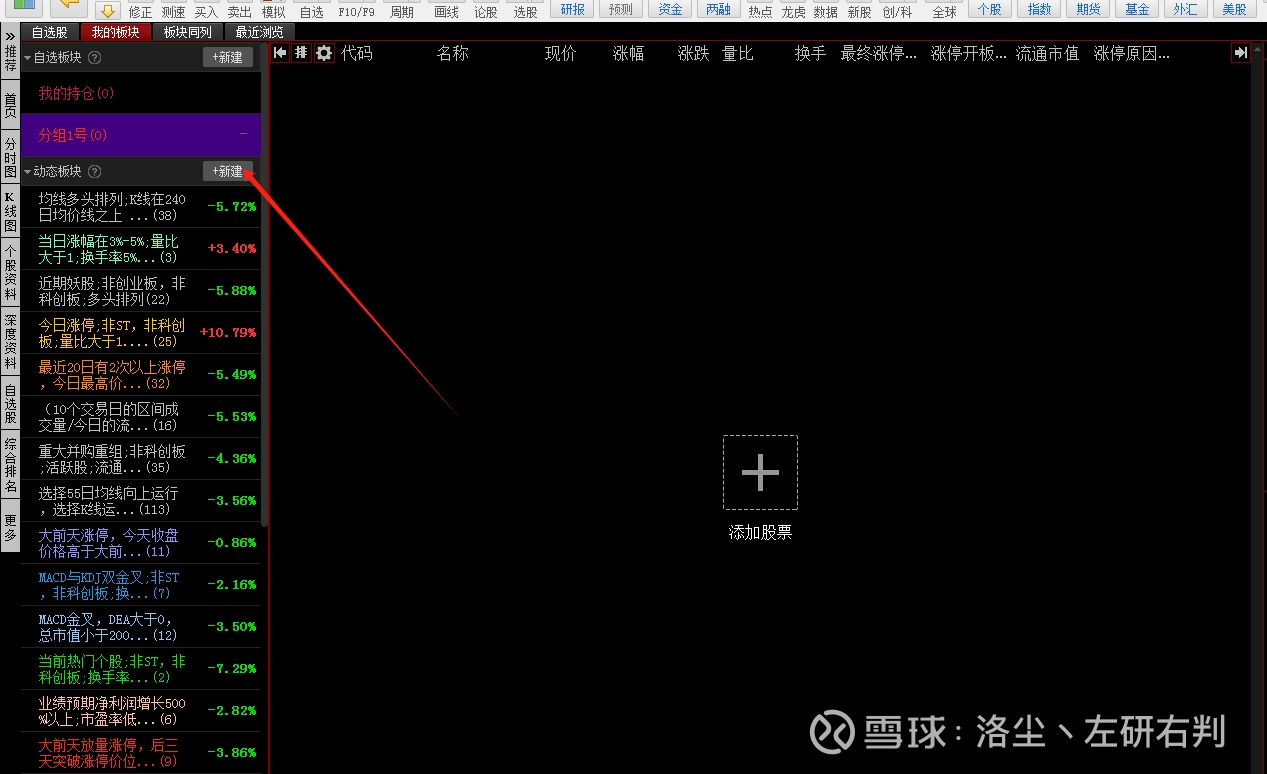Click the scroll-to-last-column arrow icon

coord(1240,53)
